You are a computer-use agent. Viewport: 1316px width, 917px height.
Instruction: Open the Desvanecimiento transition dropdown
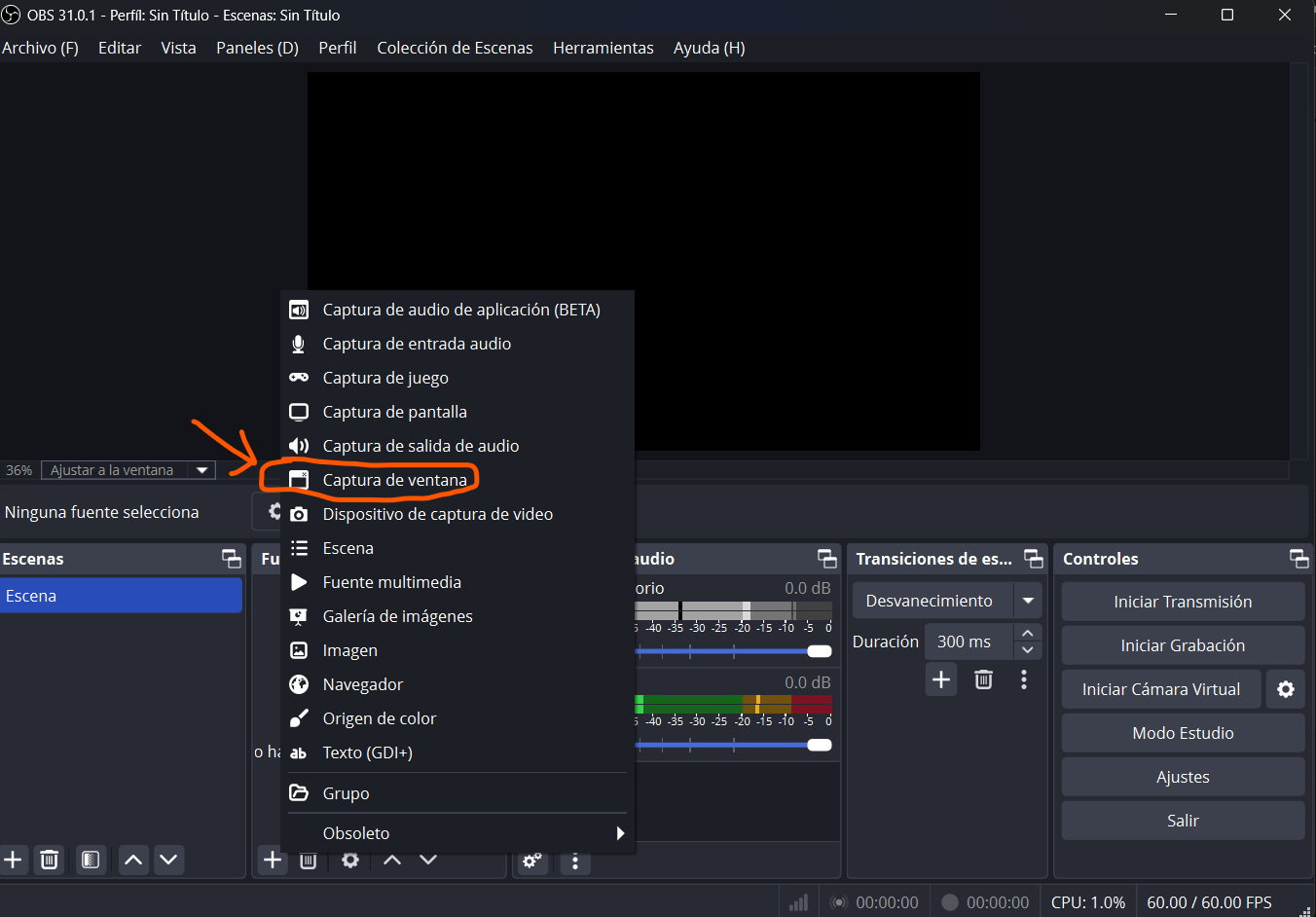click(x=1028, y=601)
